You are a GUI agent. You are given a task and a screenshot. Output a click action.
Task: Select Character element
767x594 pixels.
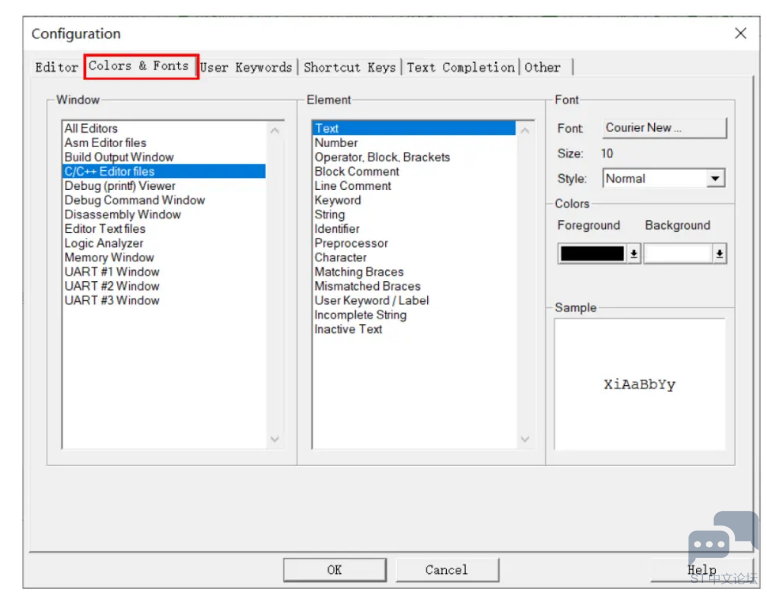pos(414,257)
